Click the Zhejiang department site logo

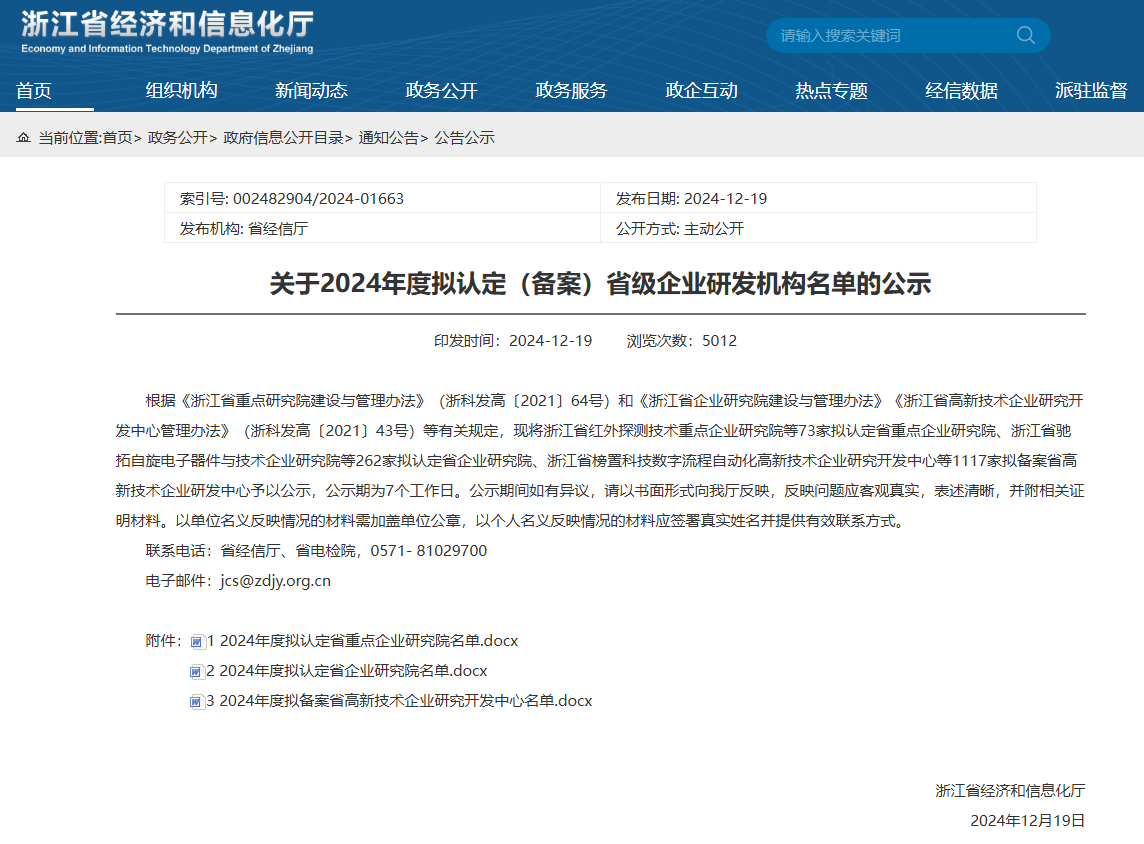tap(167, 32)
